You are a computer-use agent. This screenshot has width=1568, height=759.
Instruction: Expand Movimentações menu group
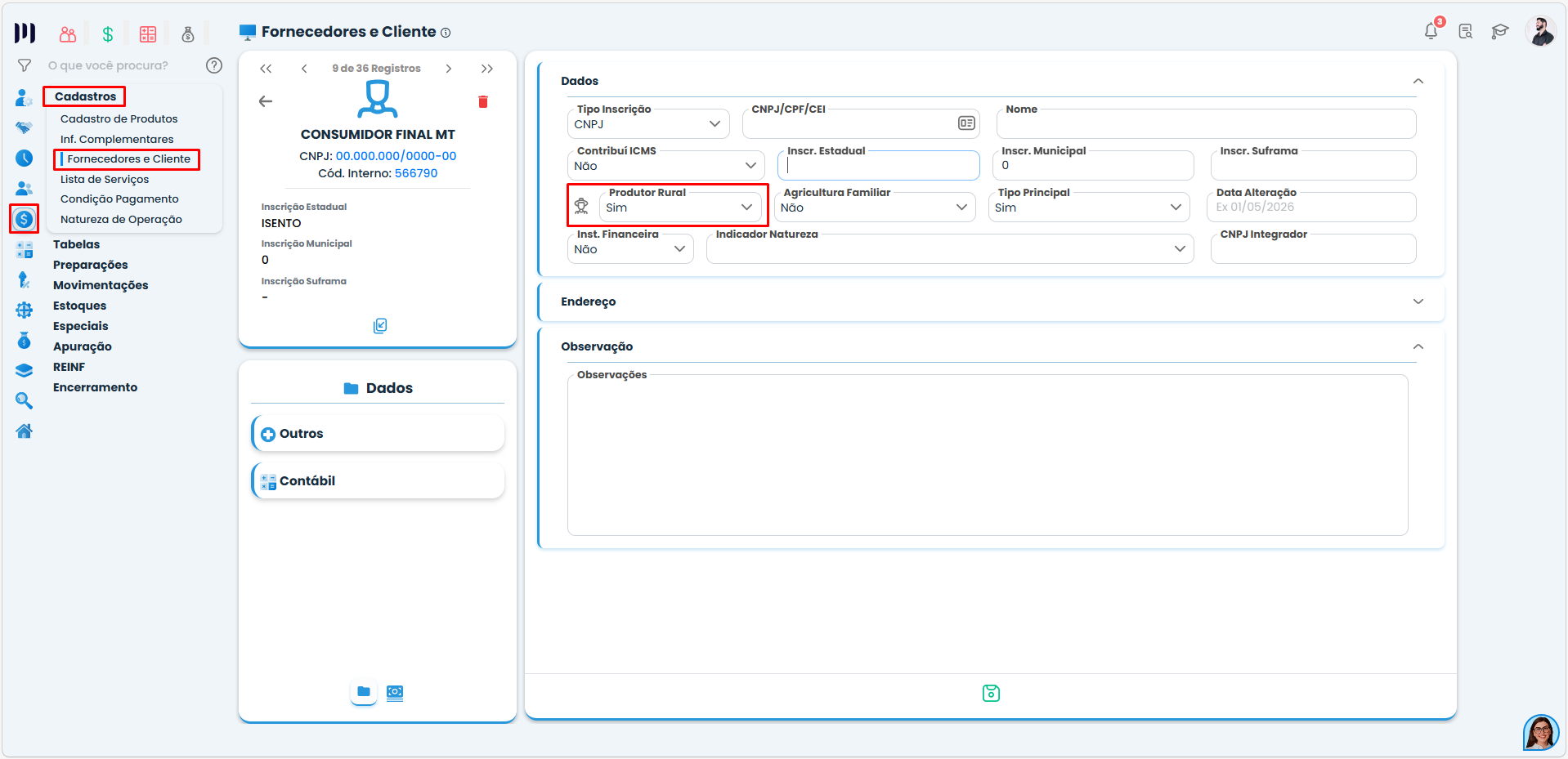[x=101, y=285]
